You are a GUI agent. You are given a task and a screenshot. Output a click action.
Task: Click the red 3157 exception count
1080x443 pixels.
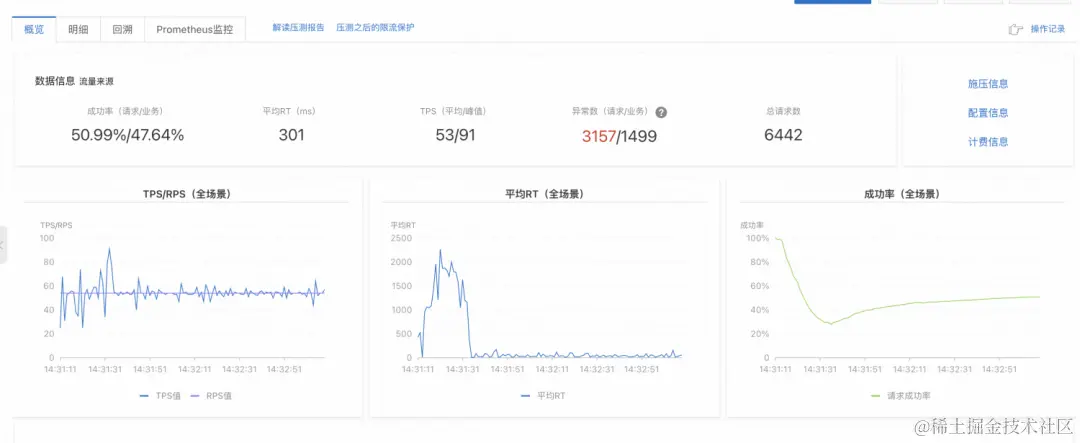coord(598,136)
